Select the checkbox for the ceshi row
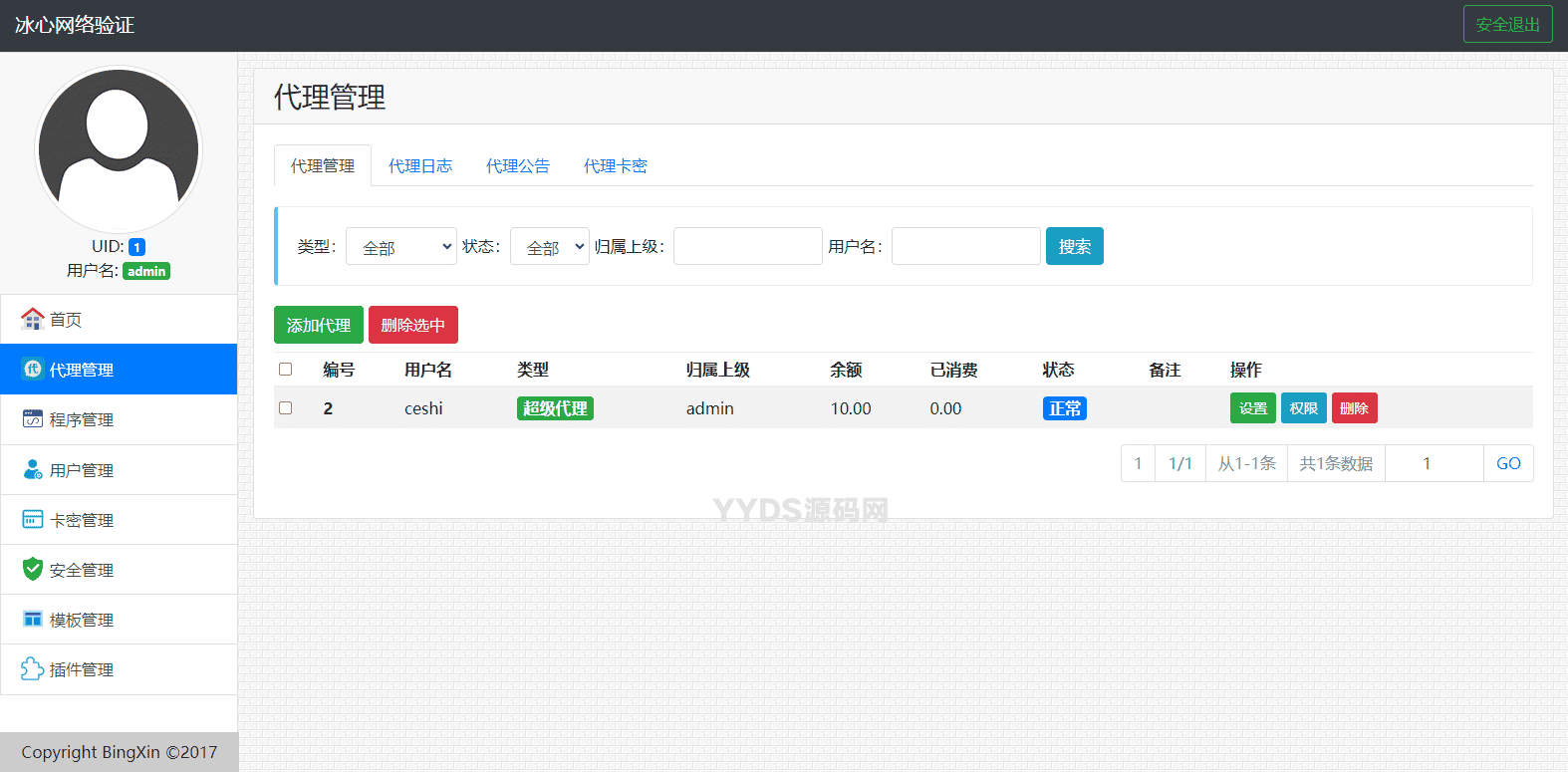Screen dimensions: 1568x772 coord(286,408)
